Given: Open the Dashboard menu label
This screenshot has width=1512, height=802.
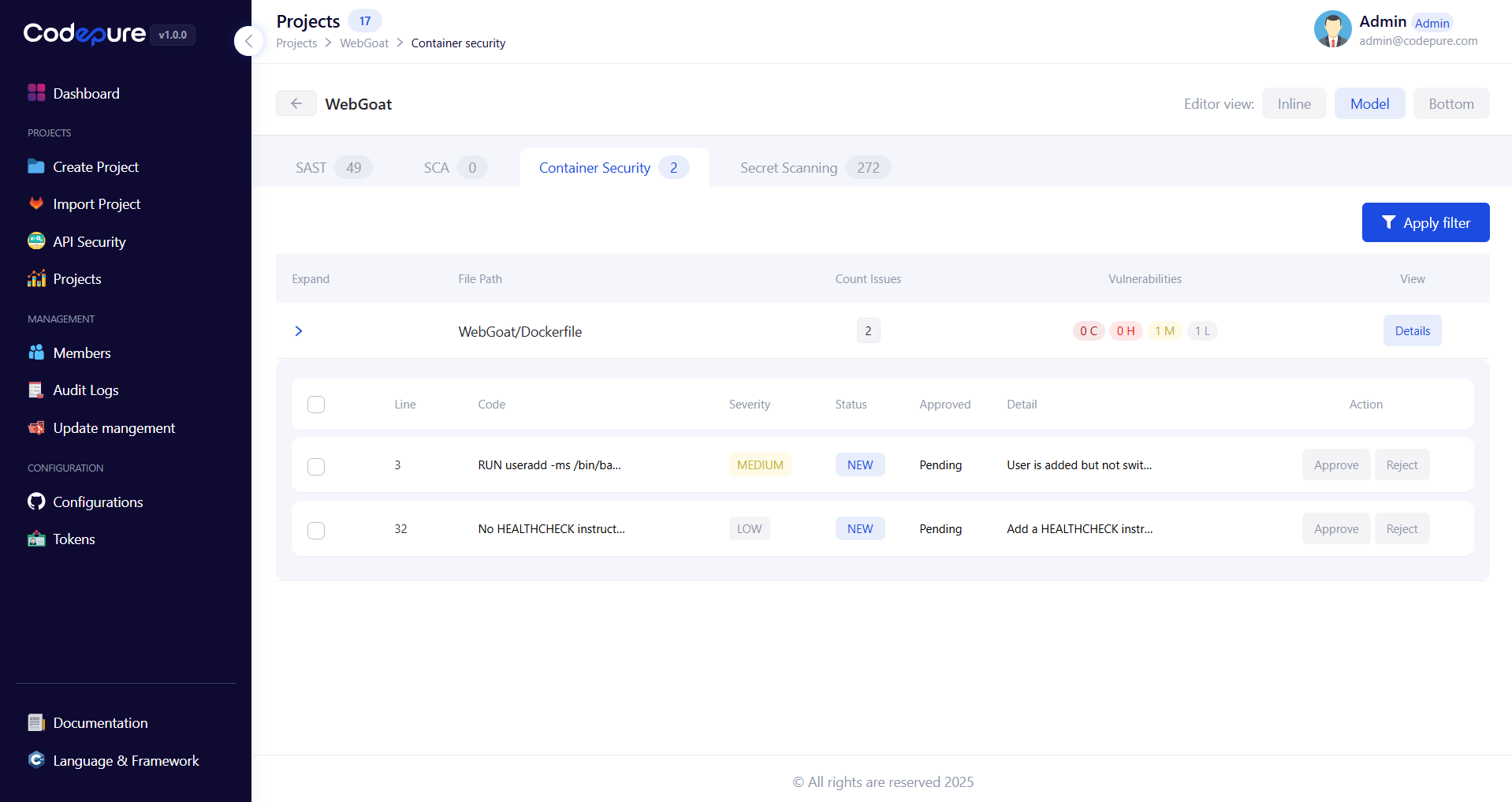Looking at the screenshot, I should (87, 93).
